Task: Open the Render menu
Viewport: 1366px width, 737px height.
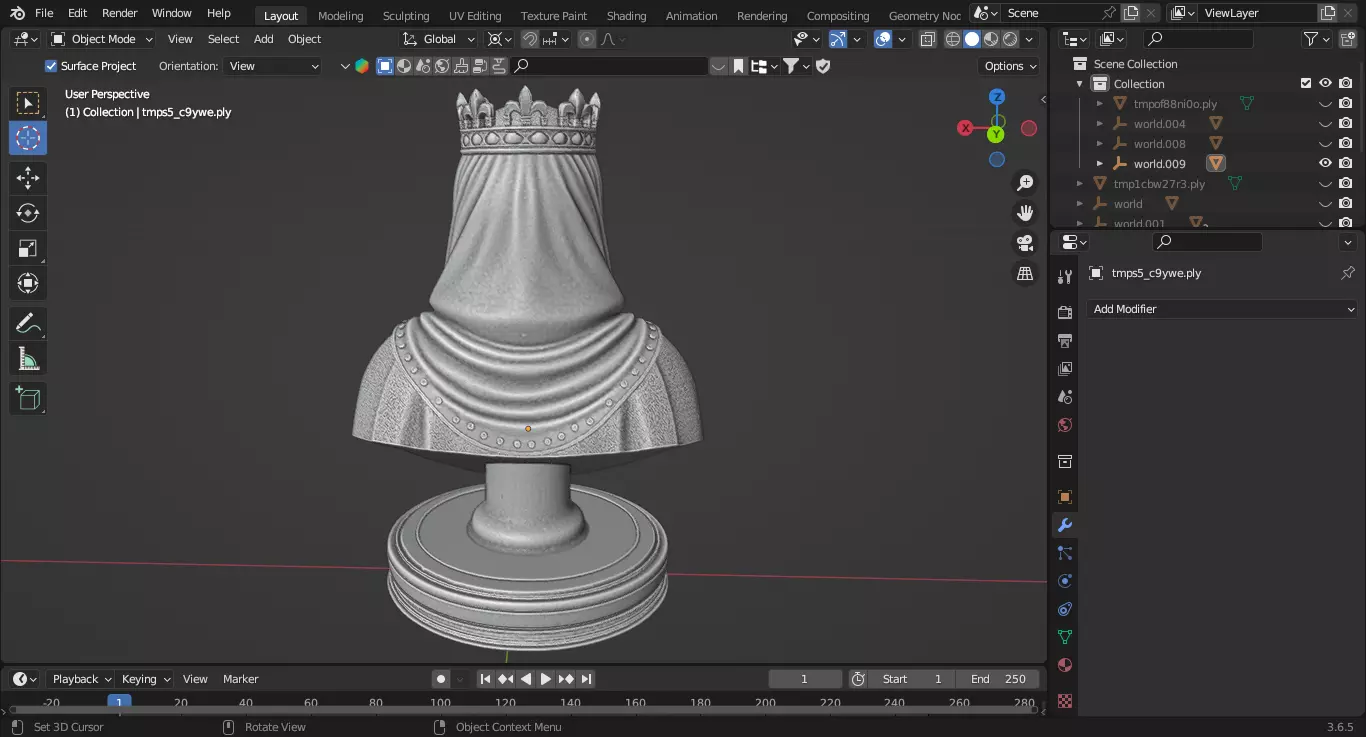Action: click(x=120, y=13)
